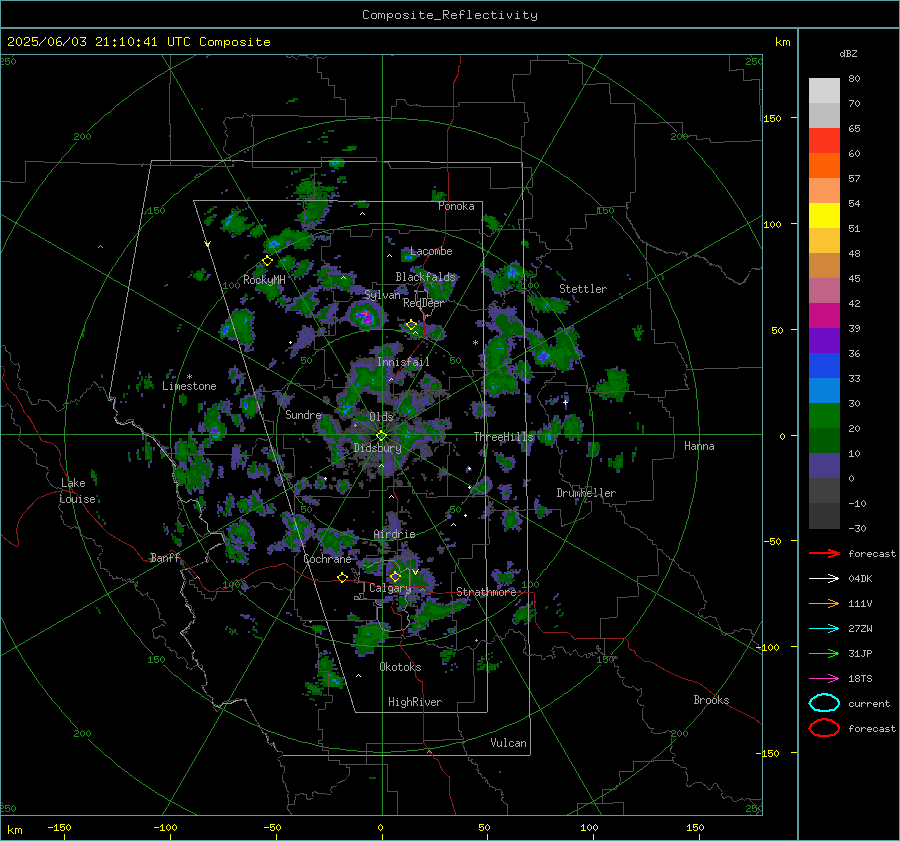Viewport: 900px width, 841px height.
Task: Click the green 31JP arrow icon
Action: pyautogui.click(x=824, y=653)
